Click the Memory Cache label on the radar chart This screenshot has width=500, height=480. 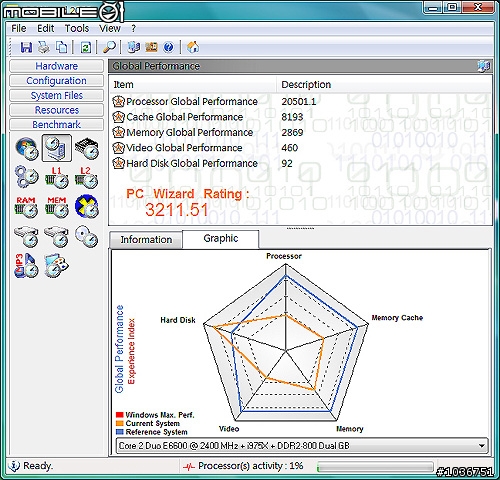397,318
